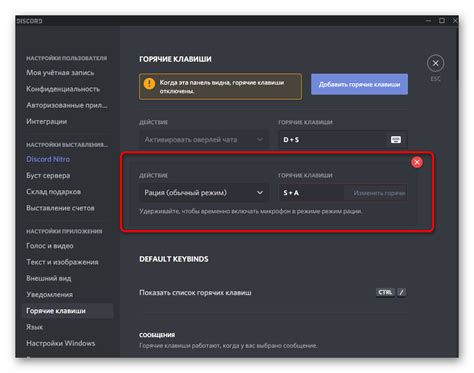Viewport: 474px width, 373px height.
Task: Select the D + S keybind field
Action: tap(343, 140)
